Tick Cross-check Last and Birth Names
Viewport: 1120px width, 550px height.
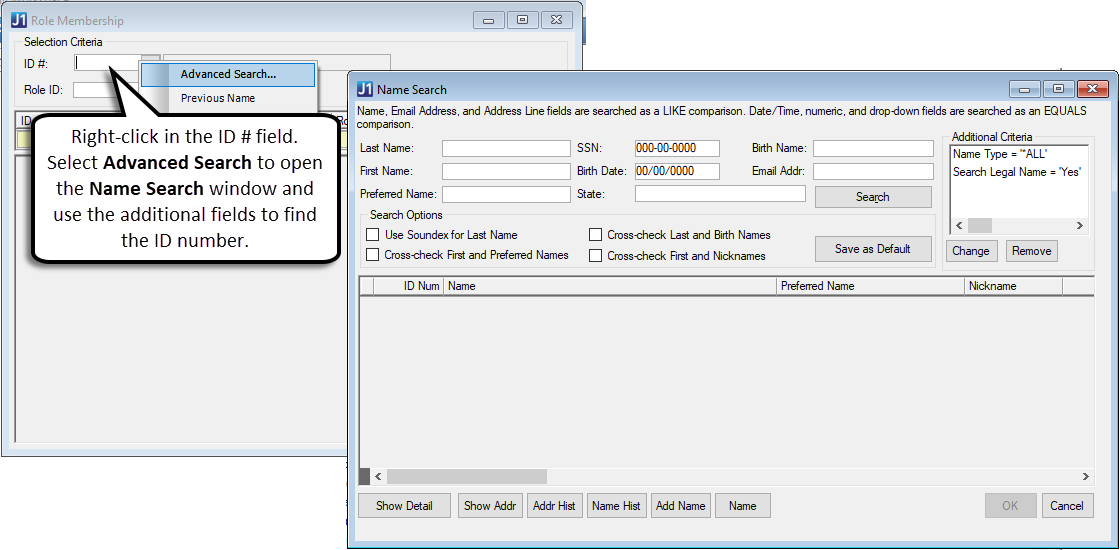tap(595, 235)
